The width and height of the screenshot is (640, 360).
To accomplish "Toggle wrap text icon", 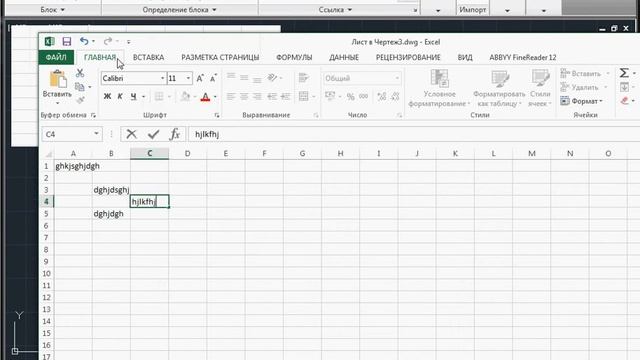I will click(x=303, y=78).
